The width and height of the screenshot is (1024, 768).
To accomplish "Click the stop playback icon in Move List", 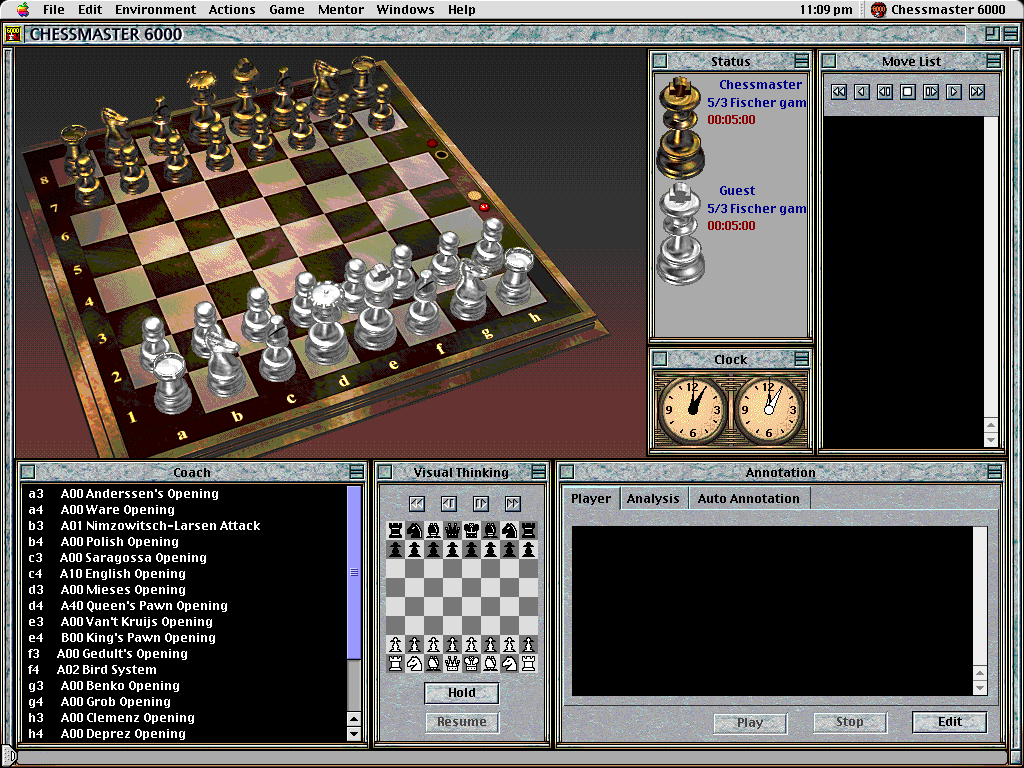I will click(908, 91).
